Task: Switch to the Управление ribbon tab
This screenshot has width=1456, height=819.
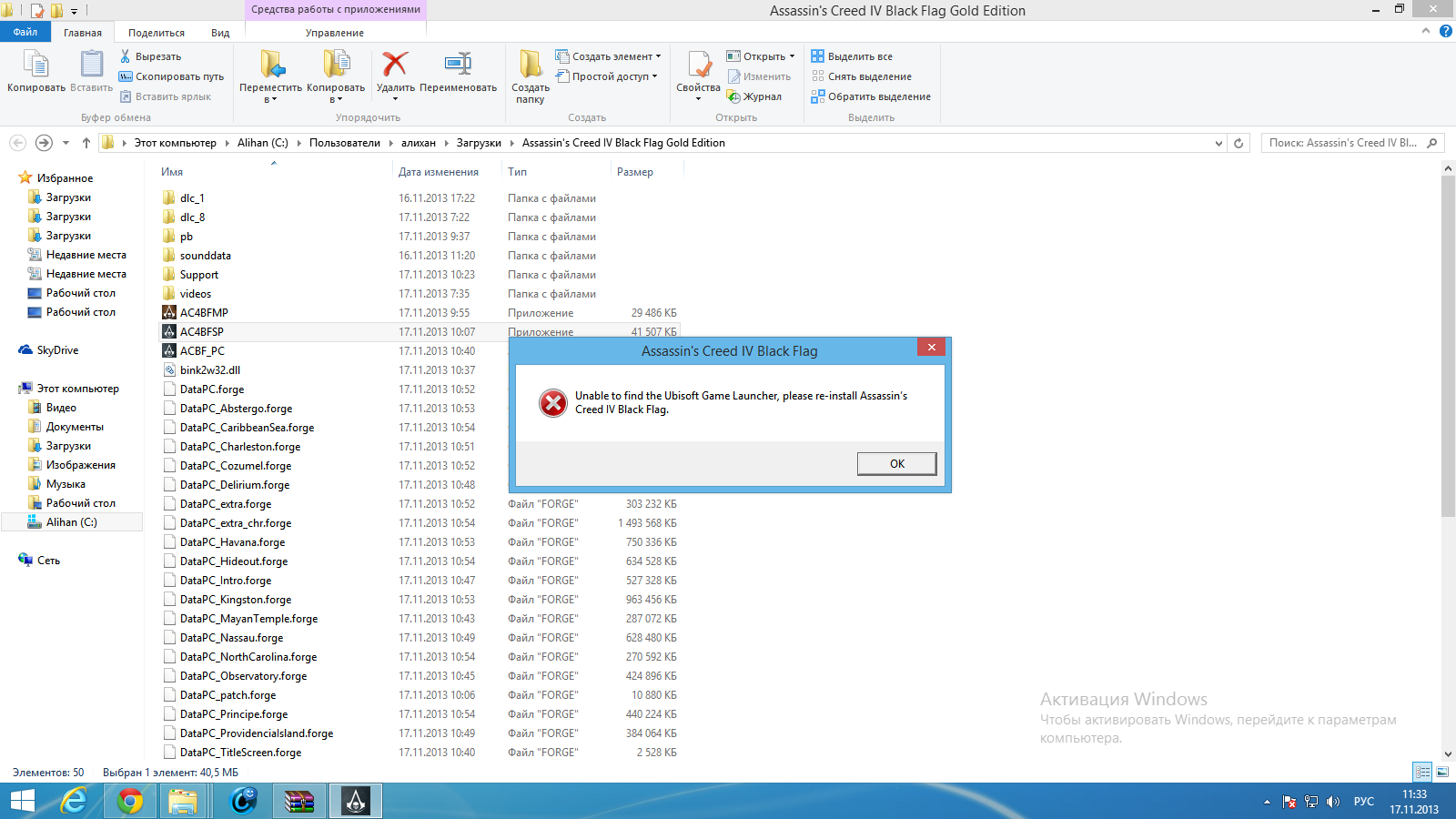Action: [x=335, y=33]
